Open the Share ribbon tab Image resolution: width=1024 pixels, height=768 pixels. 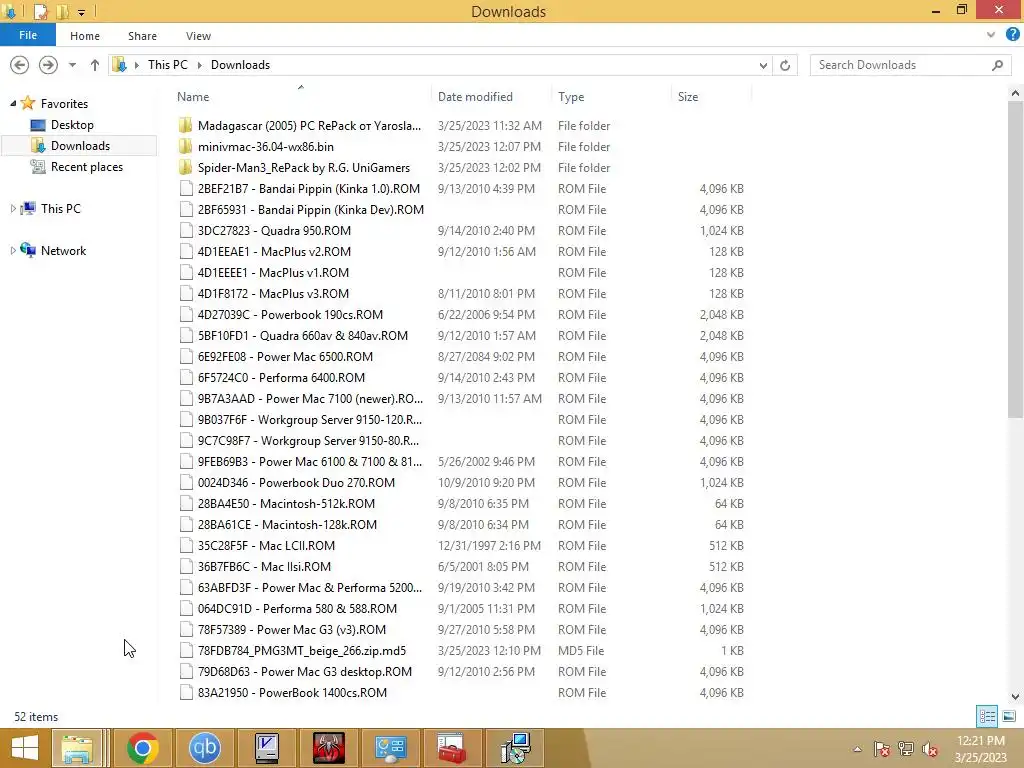click(x=142, y=36)
